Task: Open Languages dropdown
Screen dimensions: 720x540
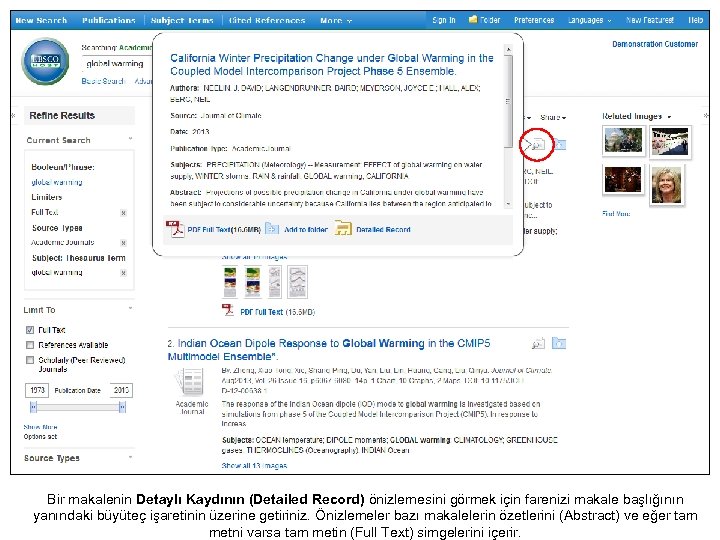Action: [x=589, y=20]
